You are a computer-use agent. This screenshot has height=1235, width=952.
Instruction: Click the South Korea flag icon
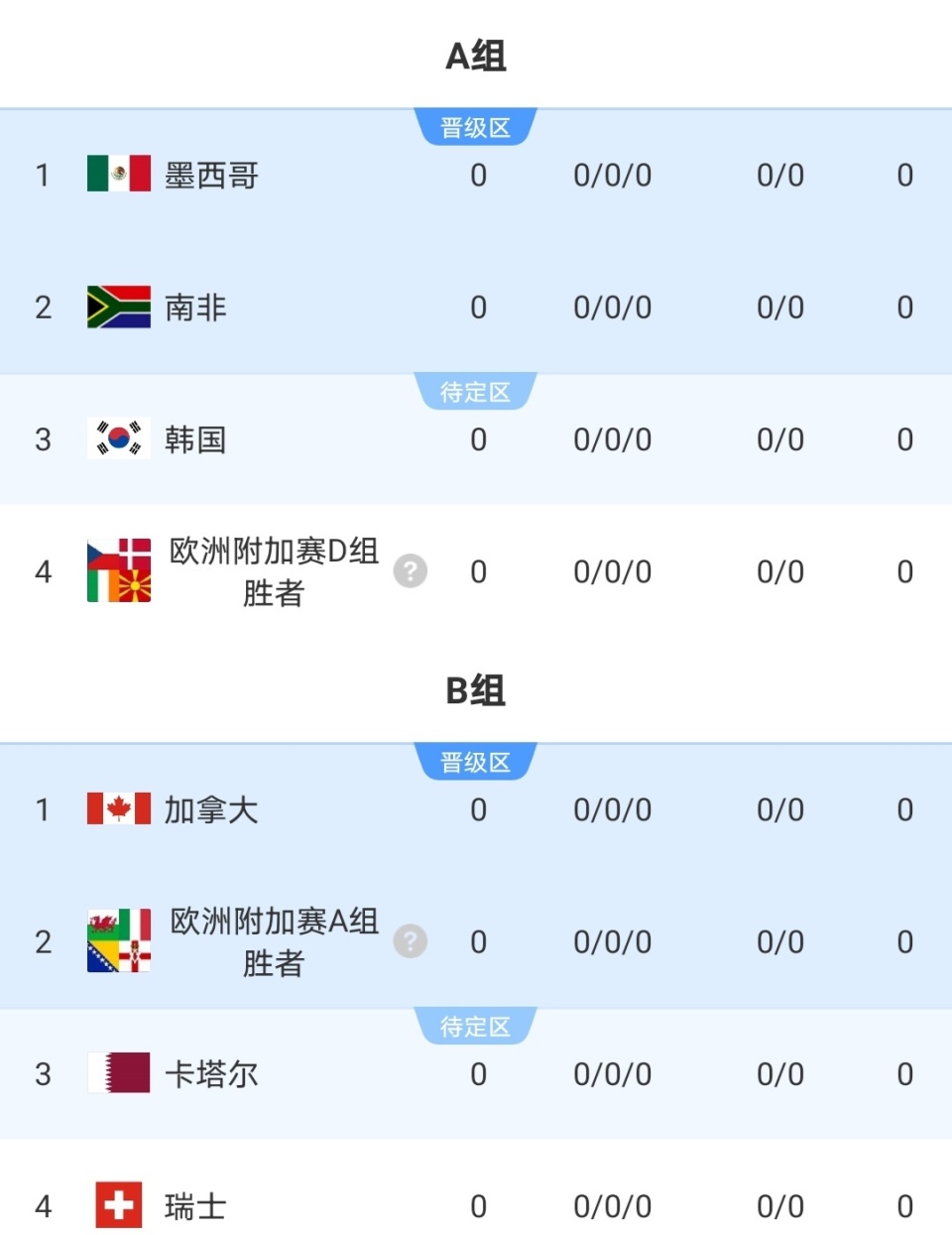[x=119, y=438]
